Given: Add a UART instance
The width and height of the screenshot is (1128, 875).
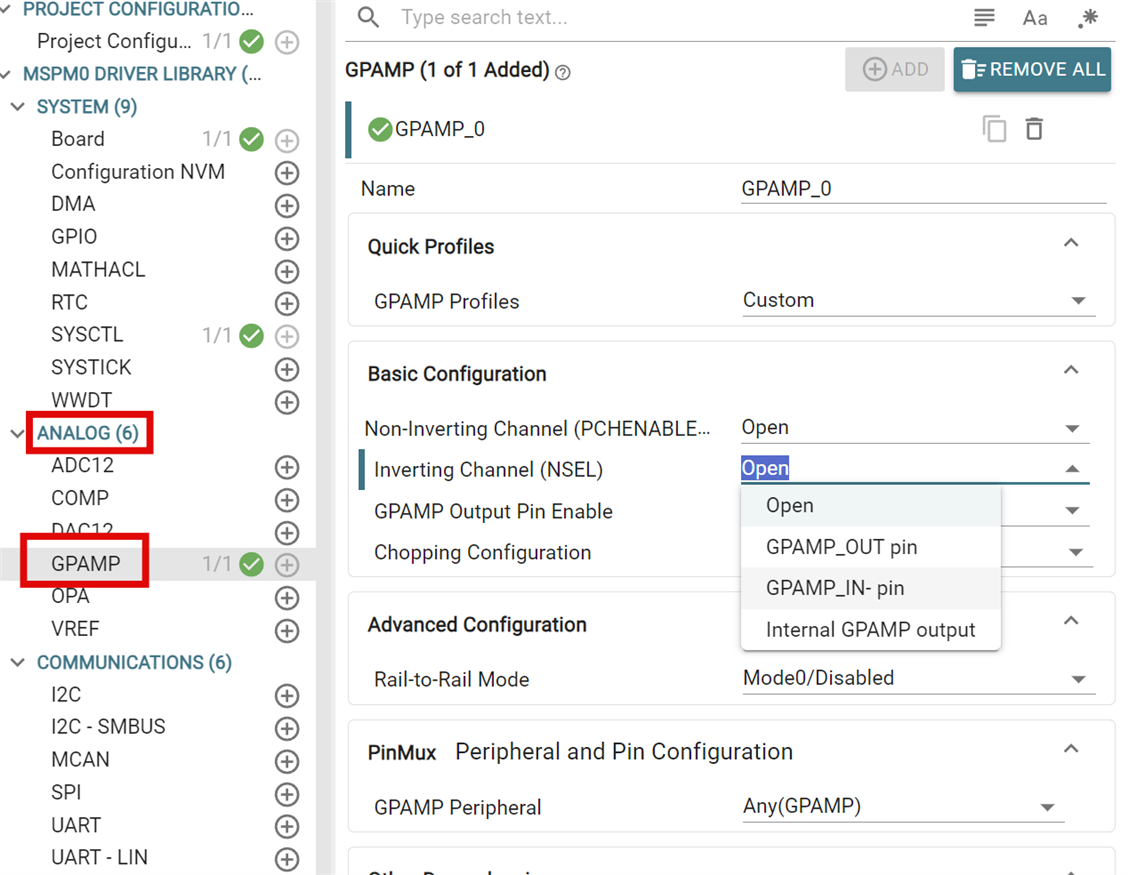Looking at the screenshot, I should [x=287, y=827].
